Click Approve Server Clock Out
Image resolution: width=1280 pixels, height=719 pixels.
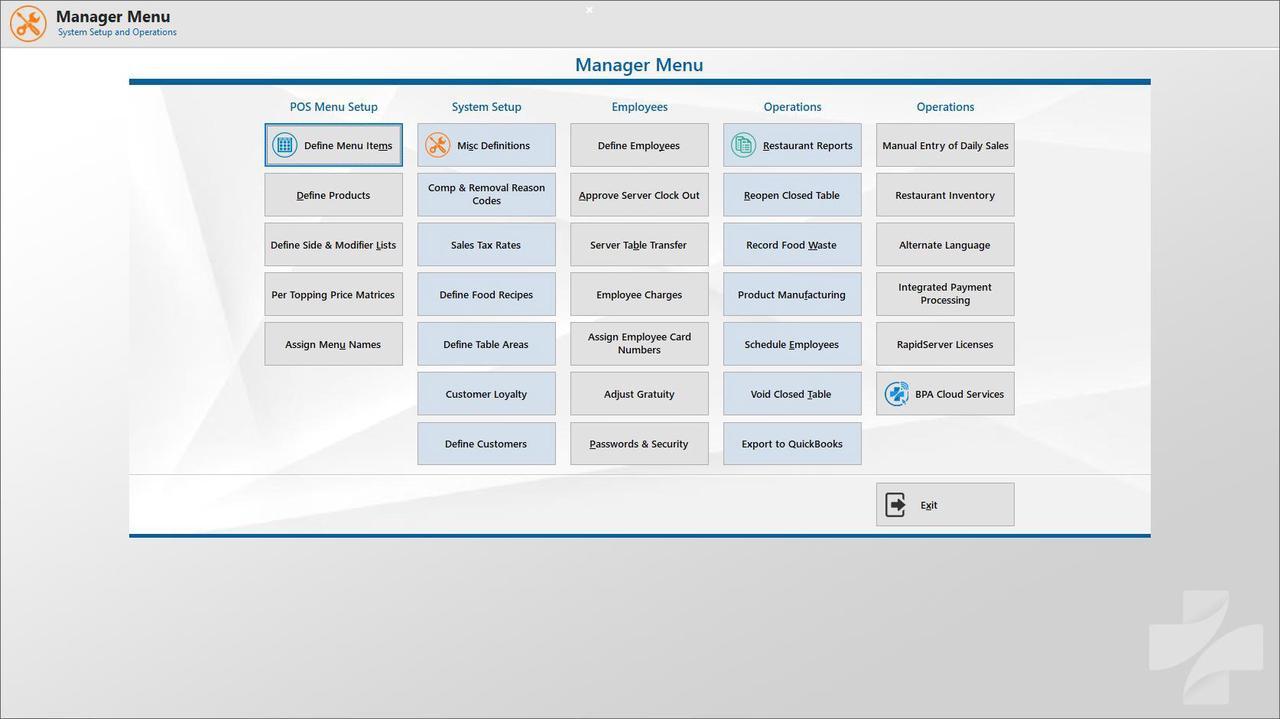point(640,195)
